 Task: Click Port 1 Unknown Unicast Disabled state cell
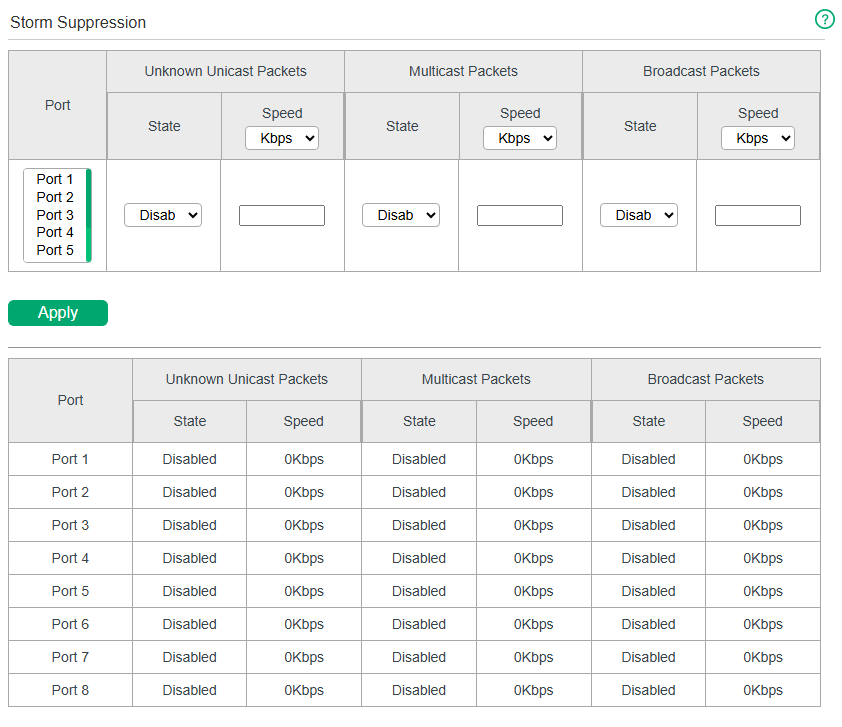190,459
